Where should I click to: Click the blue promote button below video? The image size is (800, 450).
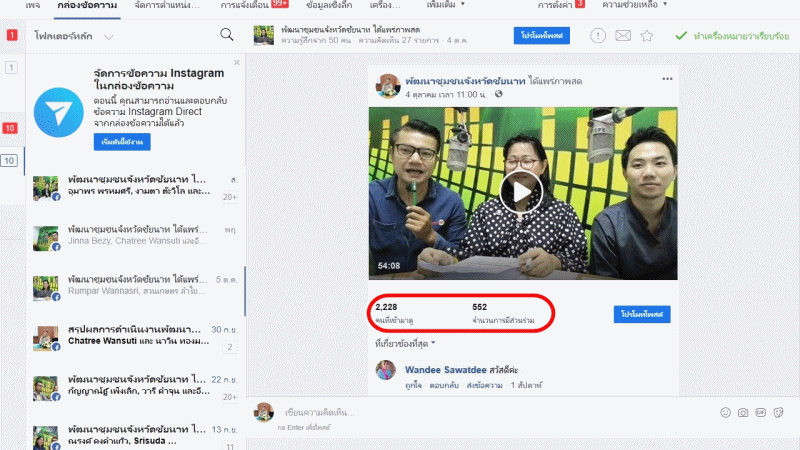(641, 314)
